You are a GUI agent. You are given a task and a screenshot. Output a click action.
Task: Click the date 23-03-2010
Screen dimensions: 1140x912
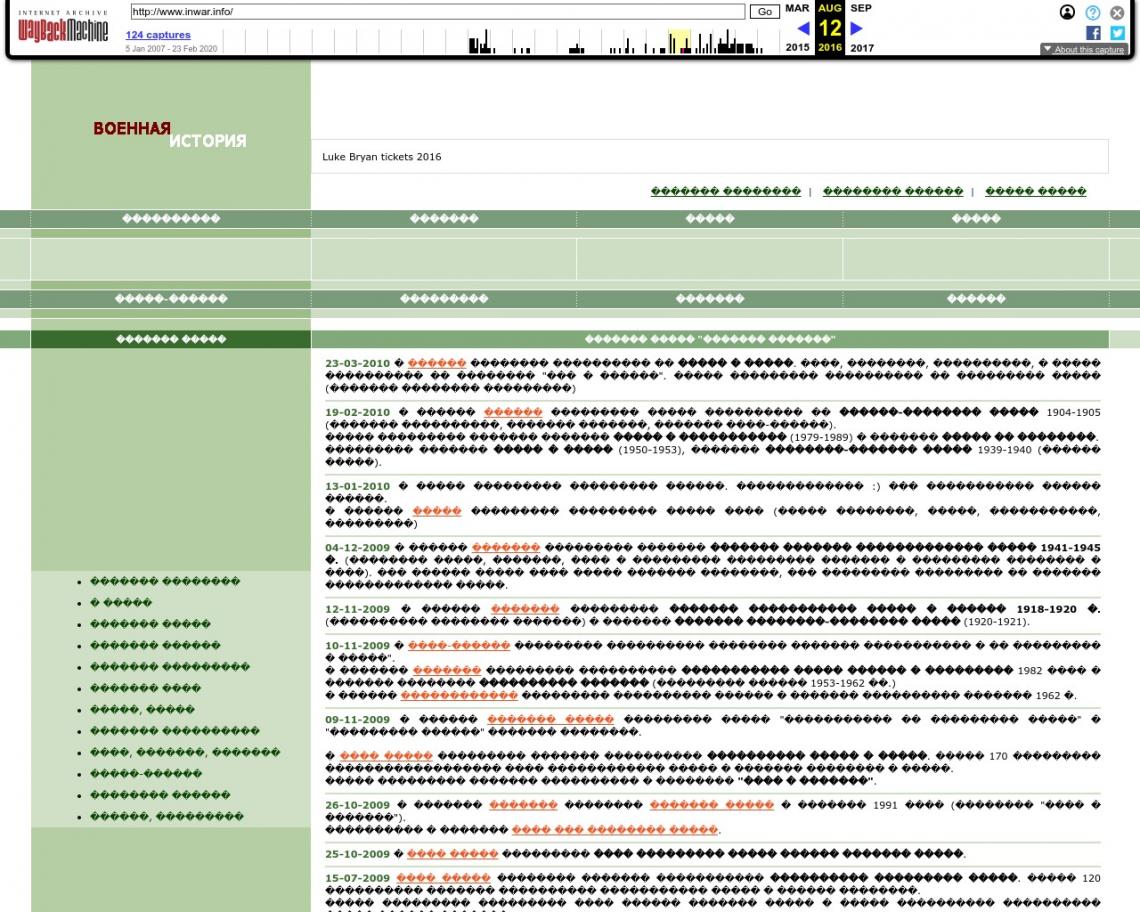tap(357, 364)
